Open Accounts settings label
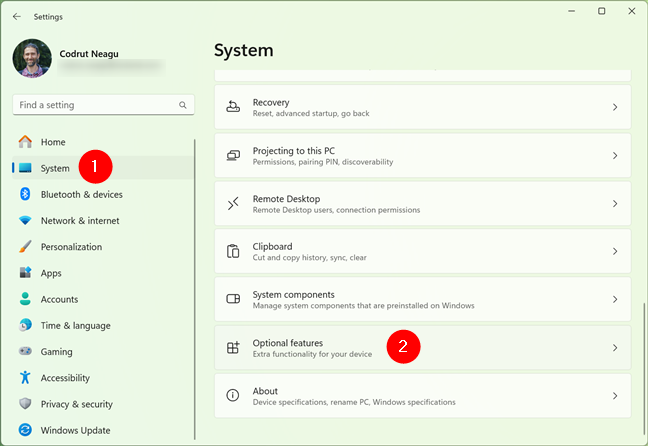This screenshot has width=648, height=446. click(x=59, y=299)
